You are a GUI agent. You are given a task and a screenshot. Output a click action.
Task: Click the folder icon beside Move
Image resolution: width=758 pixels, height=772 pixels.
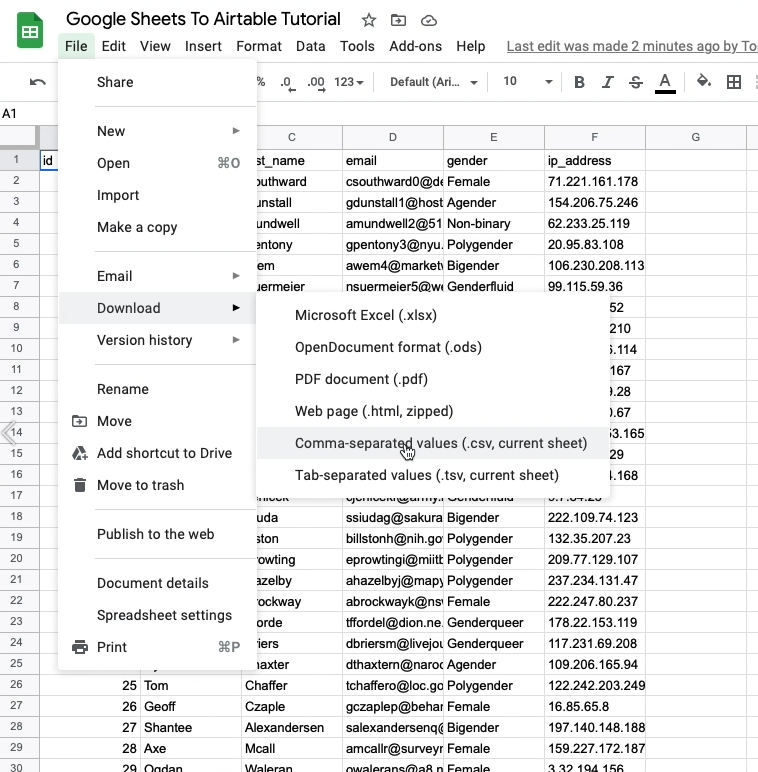point(79,421)
